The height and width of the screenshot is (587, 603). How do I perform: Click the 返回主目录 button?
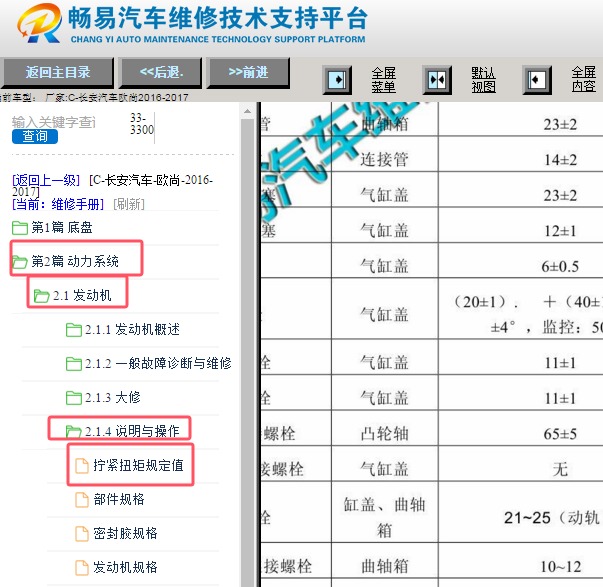click(x=57, y=73)
